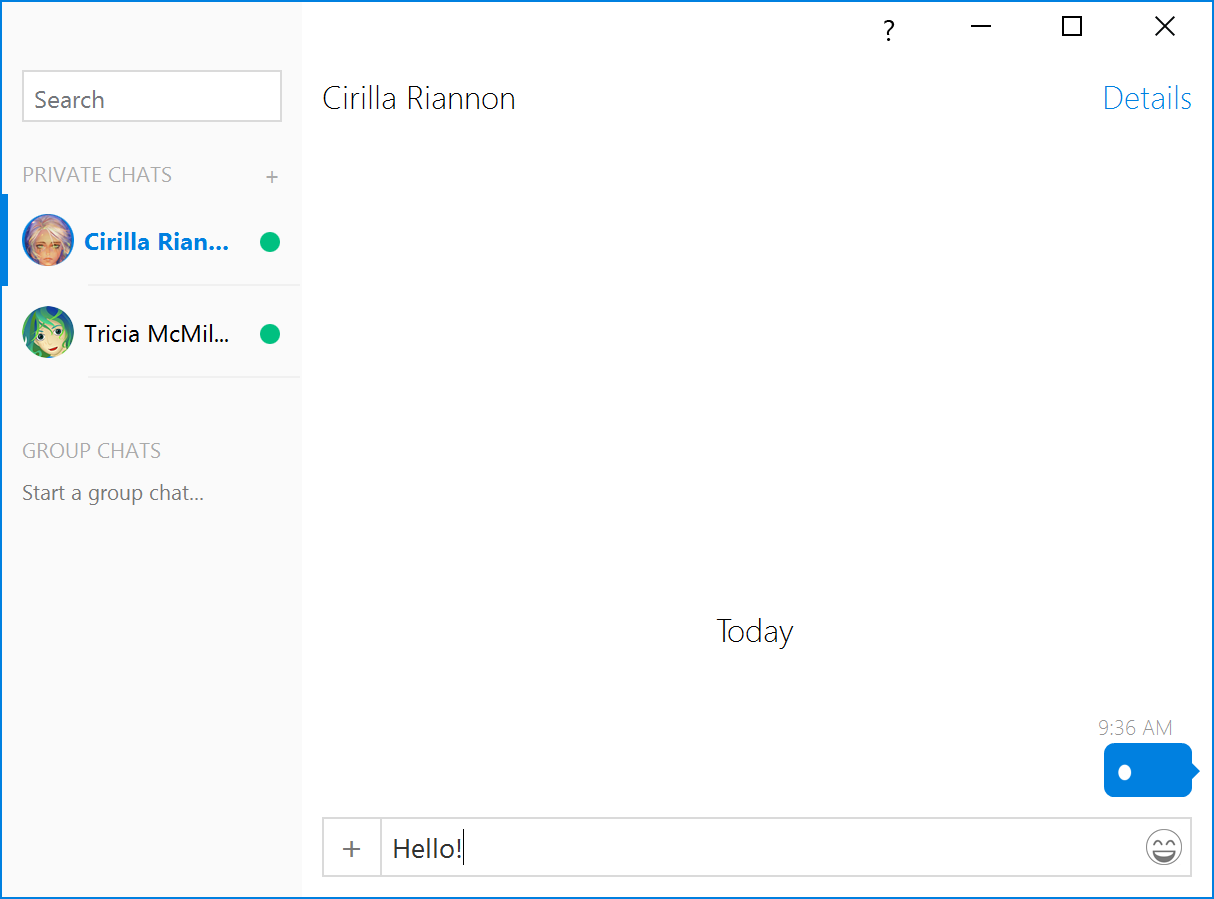Click the 9:36 AM timestamp
Image resolution: width=1214 pixels, height=899 pixels.
[x=1135, y=727]
